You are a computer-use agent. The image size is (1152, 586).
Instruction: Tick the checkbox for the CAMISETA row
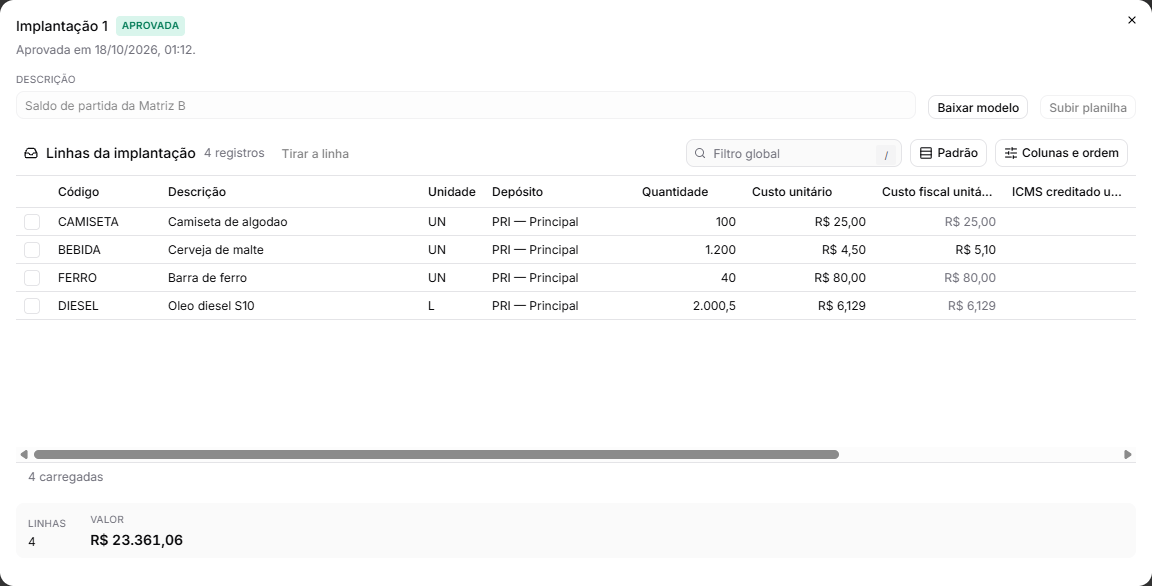coord(32,222)
